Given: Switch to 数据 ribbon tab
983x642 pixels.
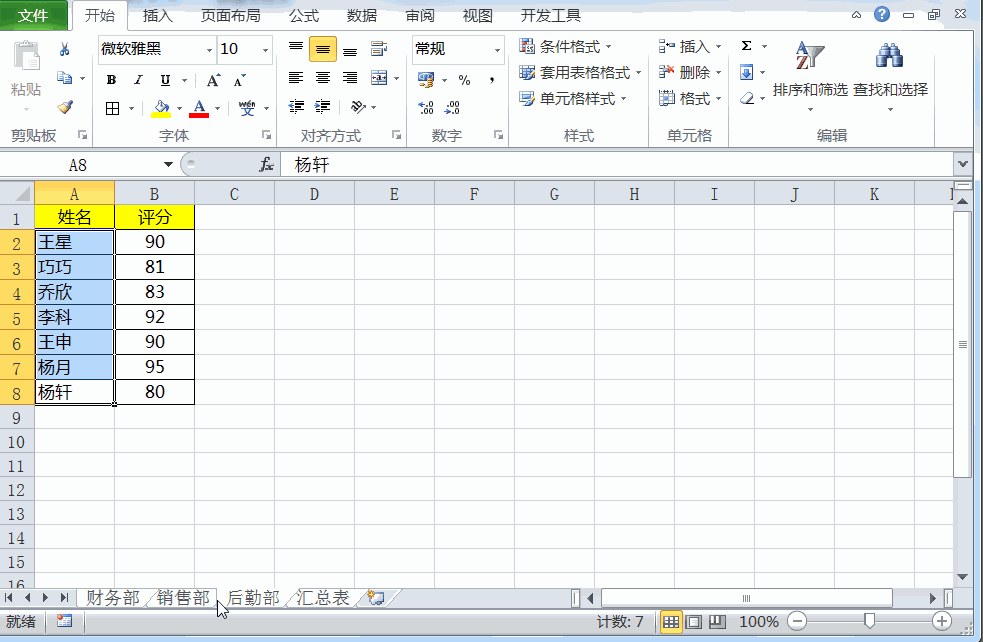Looking at the screenshot, I should tap(362, 16).
